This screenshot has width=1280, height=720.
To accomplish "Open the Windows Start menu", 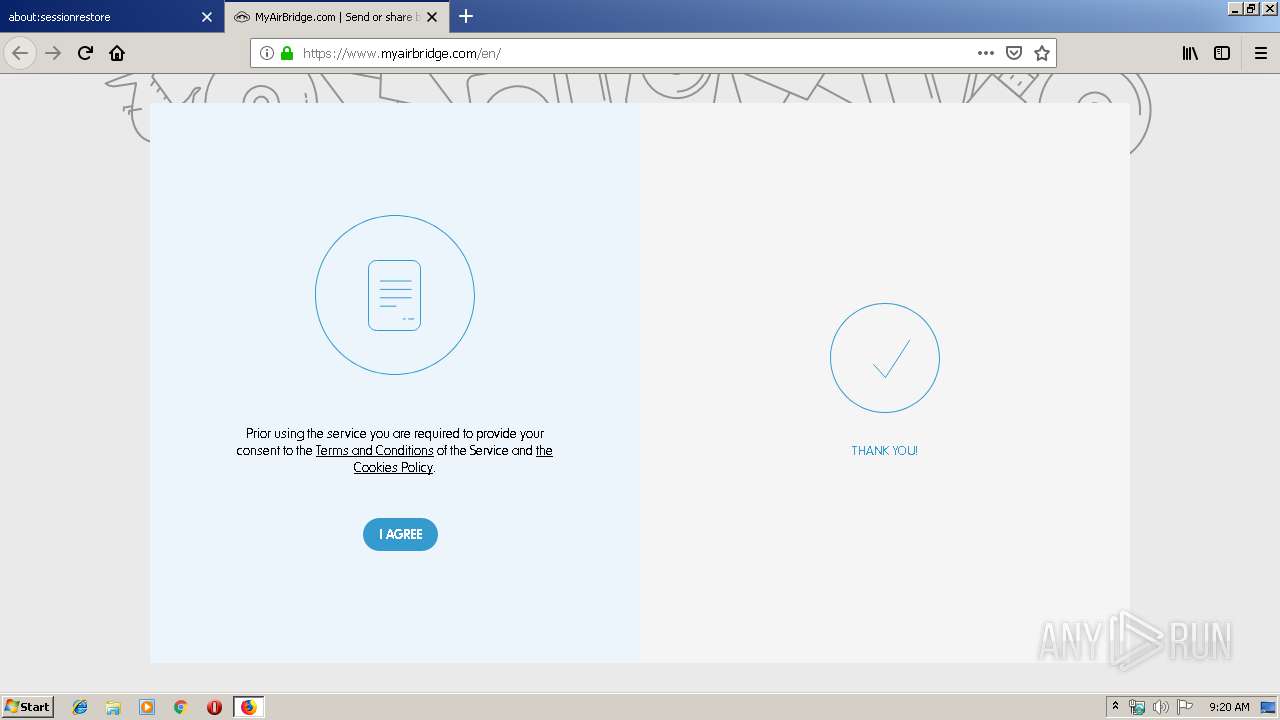I will point(28,707).
